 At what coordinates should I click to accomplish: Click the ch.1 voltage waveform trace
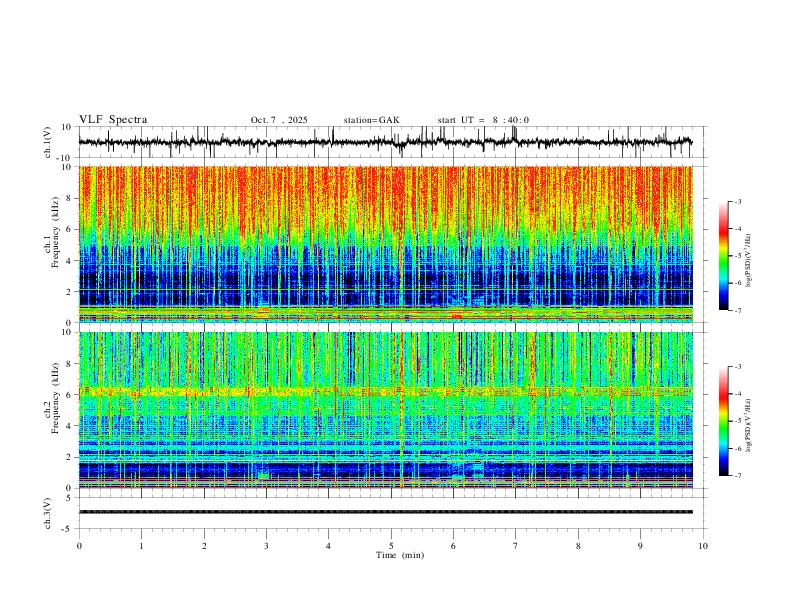[x=385, y=142]
